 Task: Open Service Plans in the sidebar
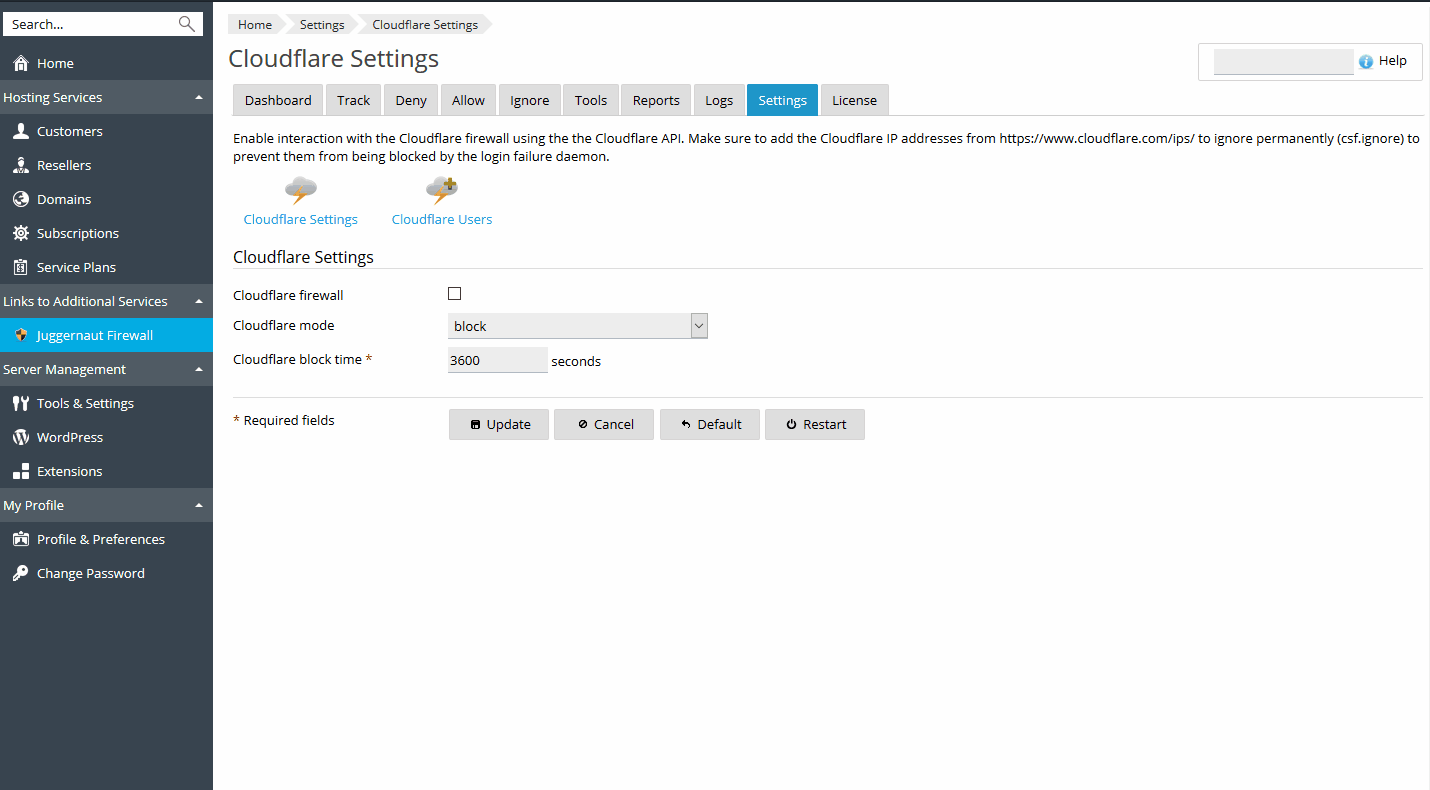(77, 267)
